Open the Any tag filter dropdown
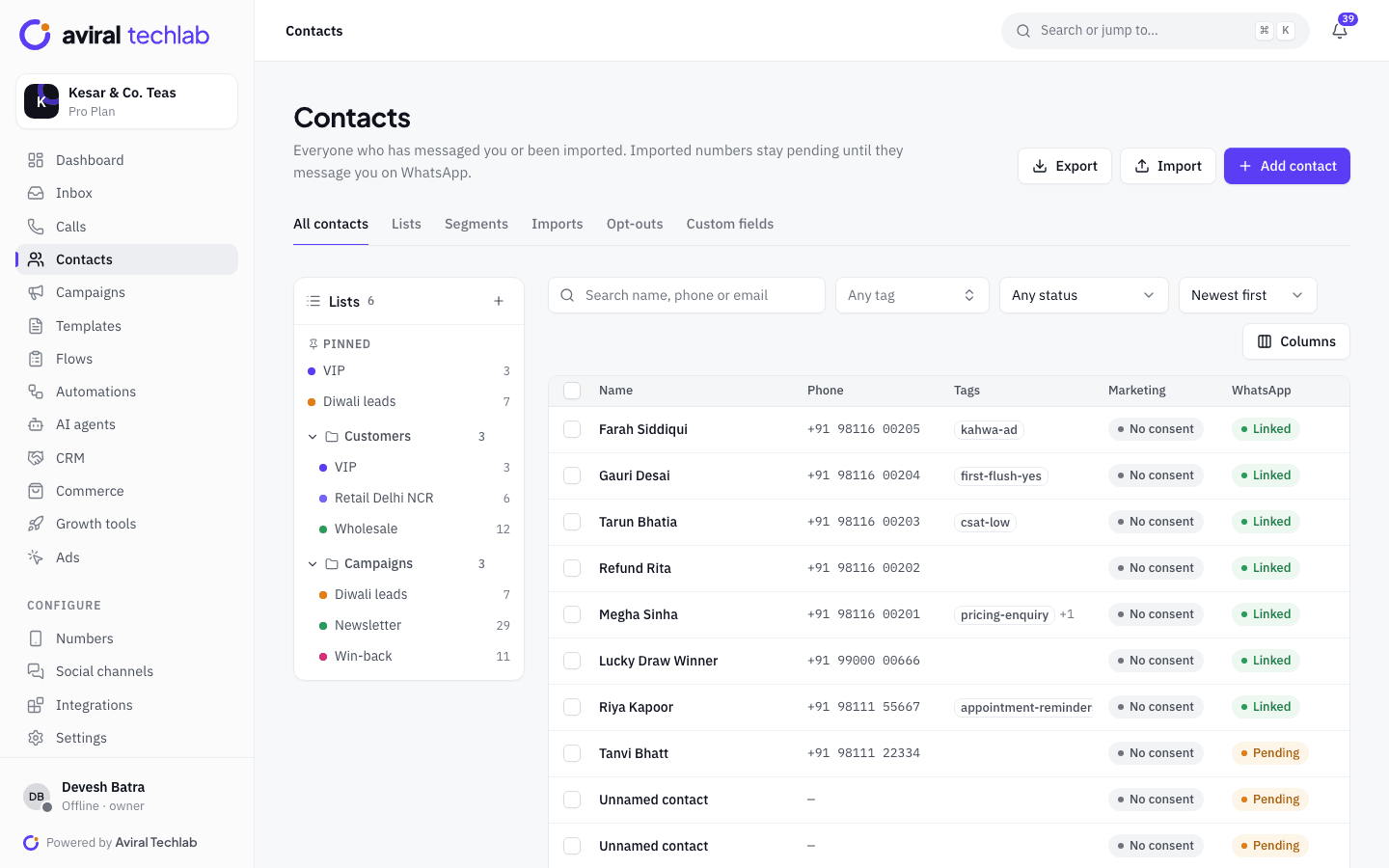Viewport: 1389px width, 868px height. [x=912, y=295]
